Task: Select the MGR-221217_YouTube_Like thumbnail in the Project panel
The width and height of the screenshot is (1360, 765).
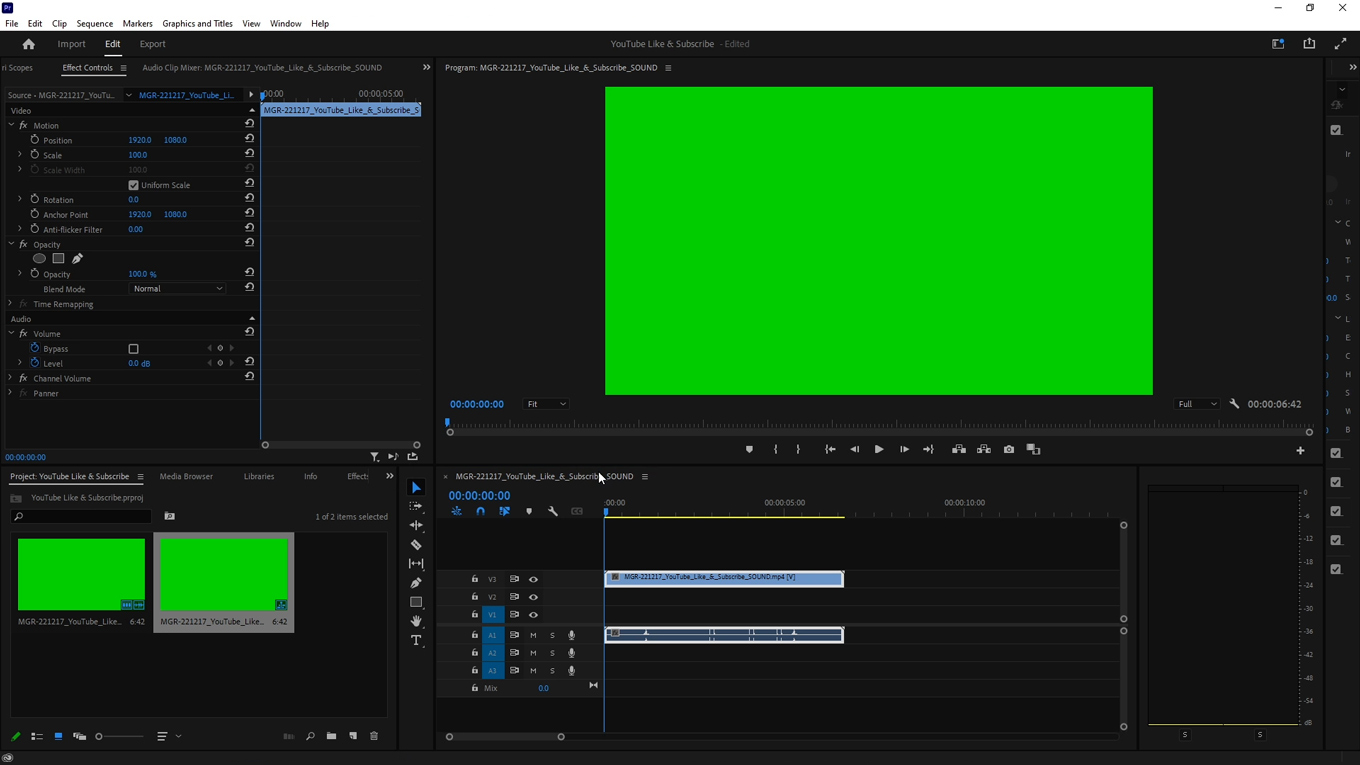Action: click(x=81, y=574)
